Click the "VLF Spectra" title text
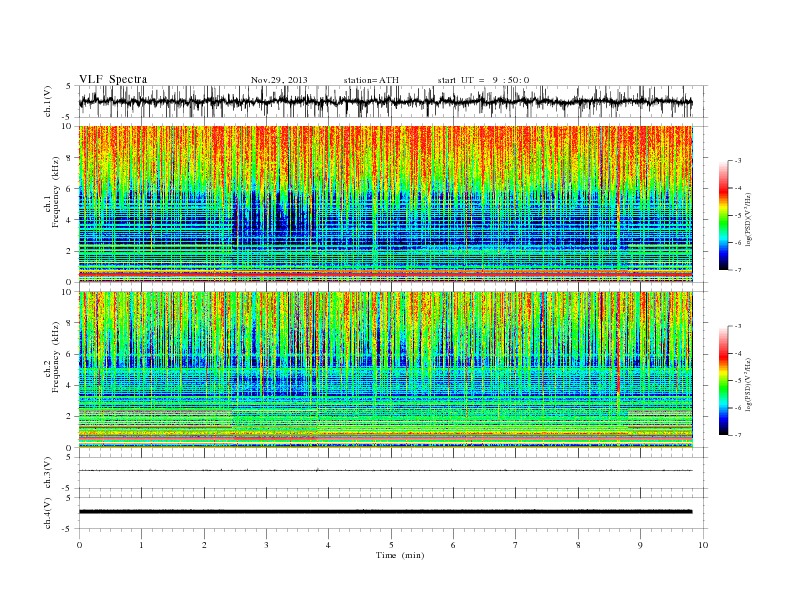The image size is (792, 612). point(113,79)
